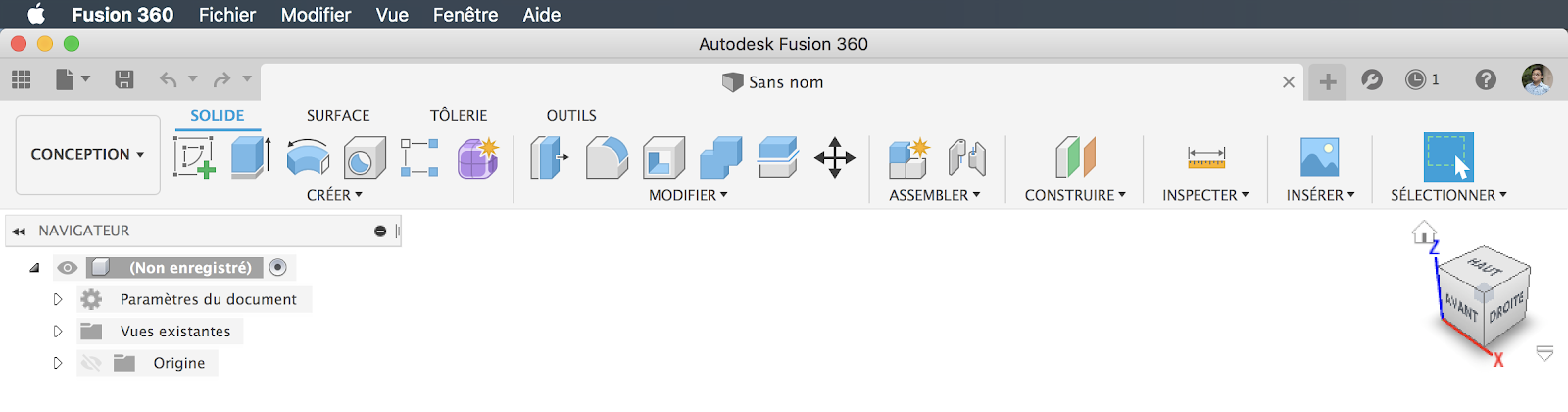Open the Fenêtre menu
The image size is (1568, 412).
pyautogui.click(x=465, y=15)
